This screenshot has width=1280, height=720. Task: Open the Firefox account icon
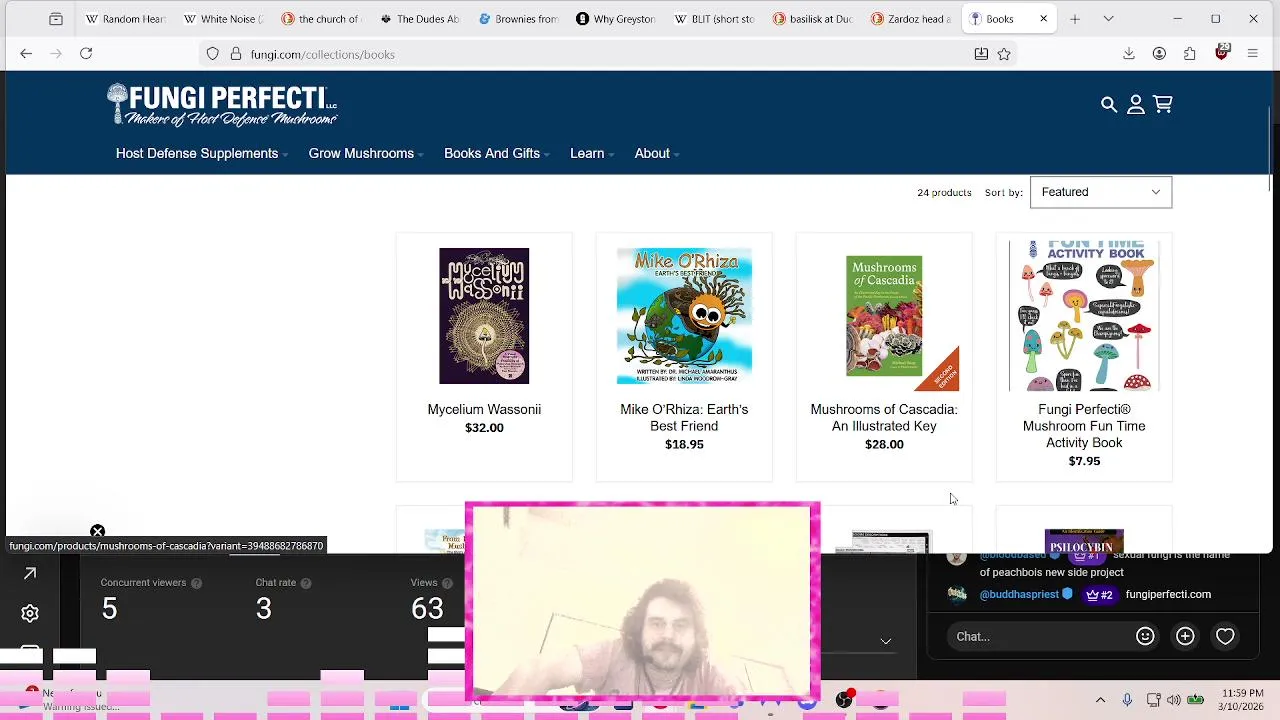[1159, 54]
